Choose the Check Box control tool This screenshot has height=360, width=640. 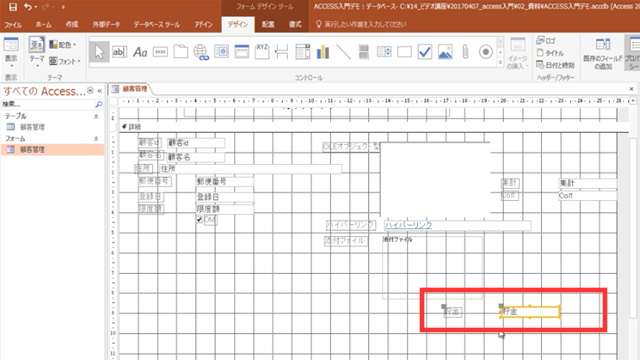424,52
